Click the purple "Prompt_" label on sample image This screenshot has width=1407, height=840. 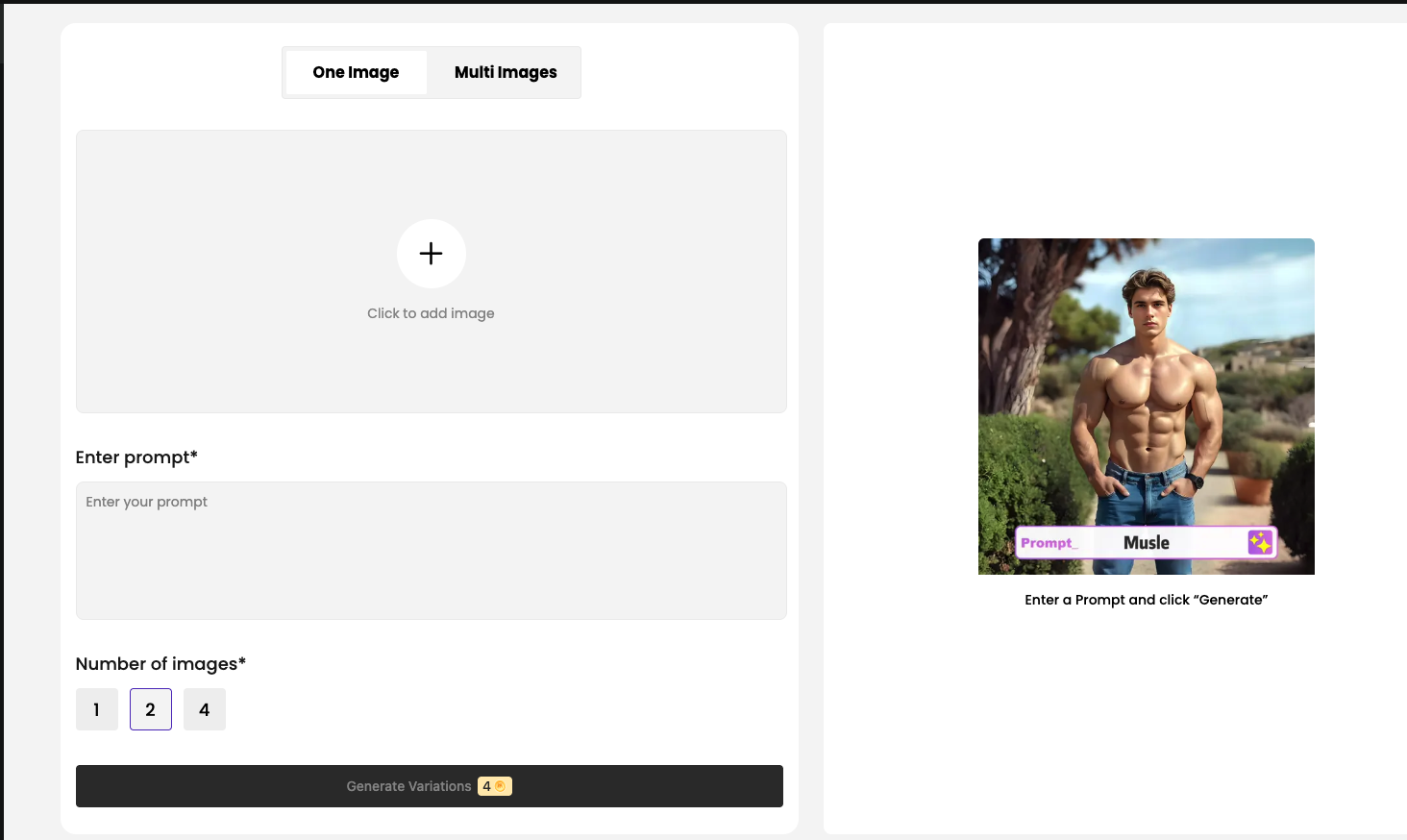[x=1048, y=543]
